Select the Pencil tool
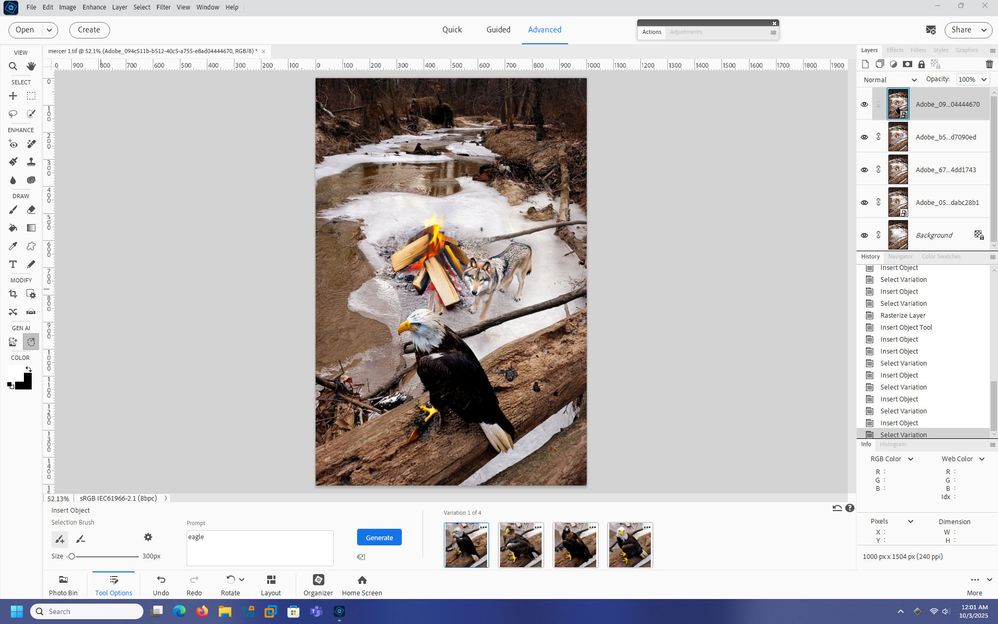 coord(31,264)
